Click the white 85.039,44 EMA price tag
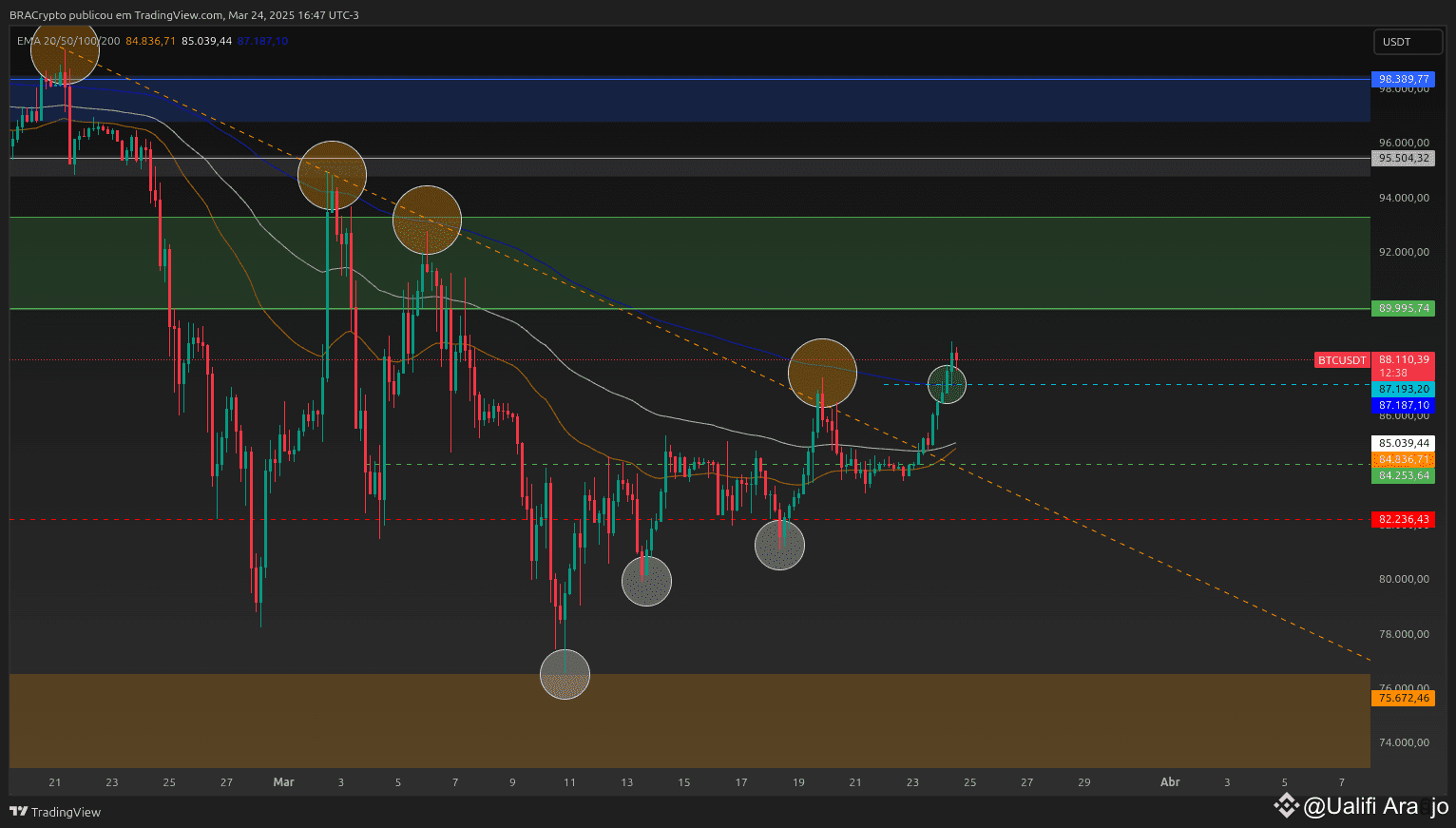The height and width of the screenshot is (828, 1456). (1403, 443)
